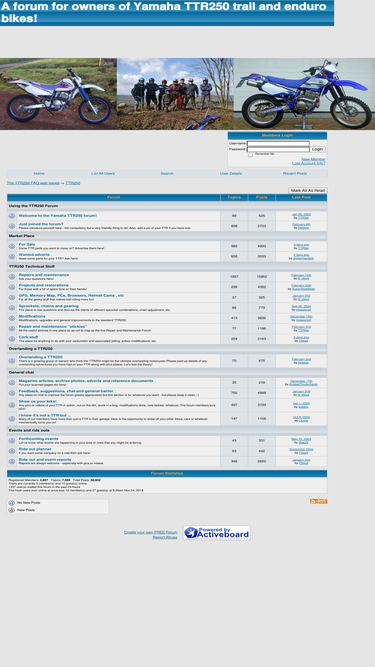This screenshot has width=375, height=667.
Task: Open the New Member registration link
Action: pyautogui.click(x=313, y=159)
